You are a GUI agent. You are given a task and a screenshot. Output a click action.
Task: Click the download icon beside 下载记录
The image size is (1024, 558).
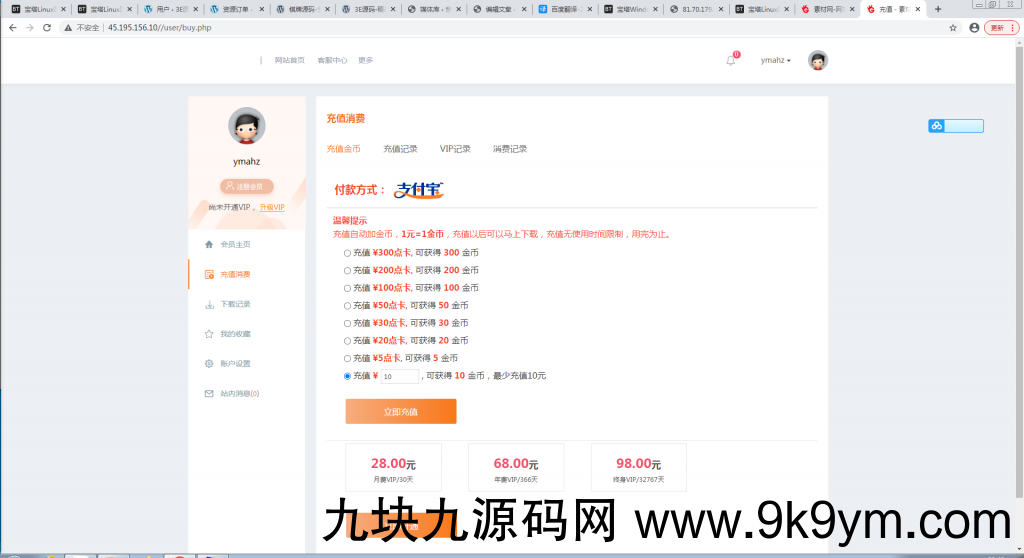[209, 304]
